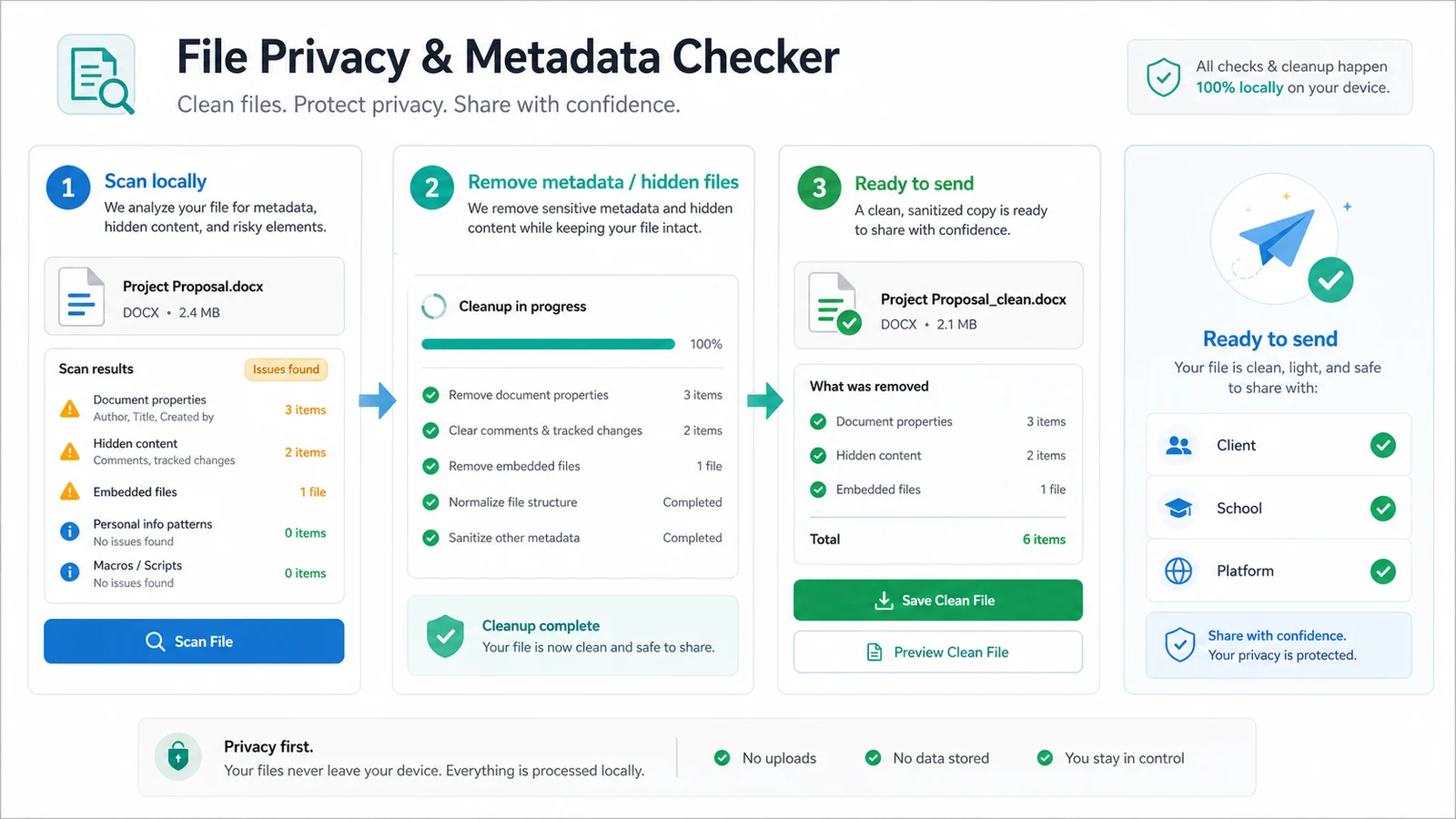The image size is (1456, 819).
Task: Click the File Privacy Checker logo icon
Action: [96, 76]
